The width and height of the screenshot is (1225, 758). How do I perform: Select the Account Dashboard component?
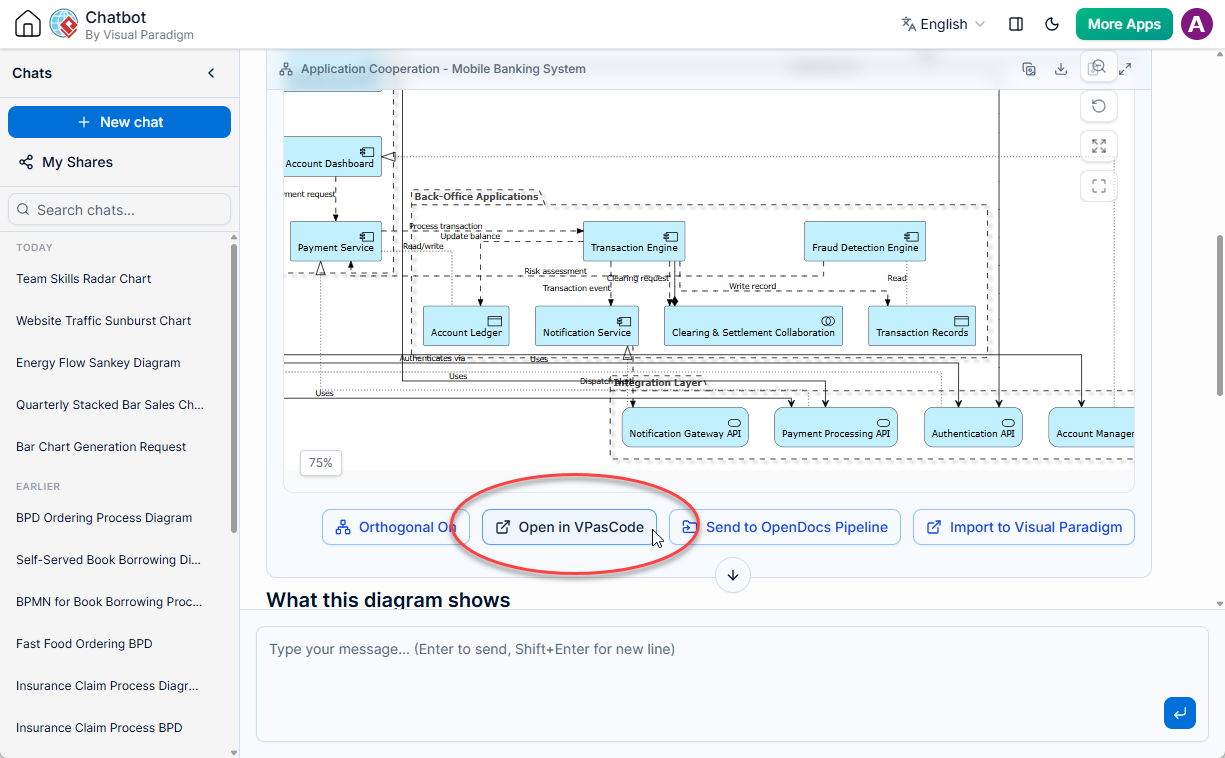pos(332,157)
